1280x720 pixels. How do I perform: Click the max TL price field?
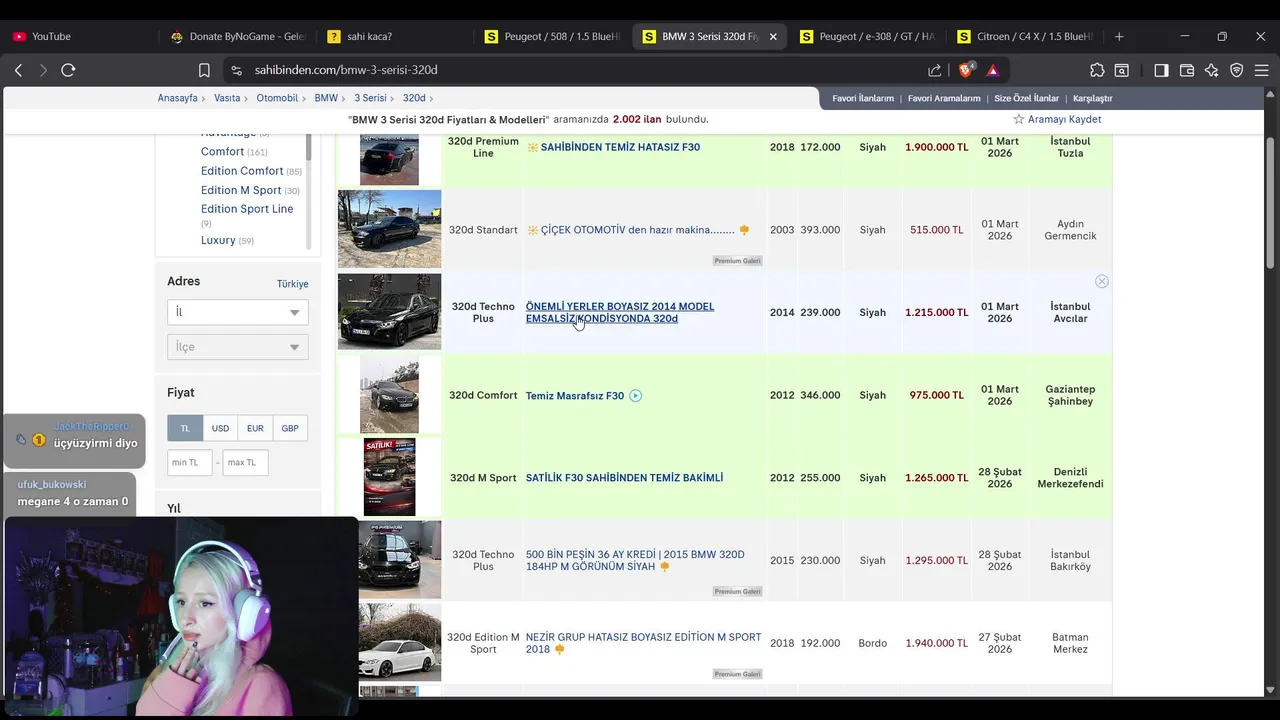245,462
